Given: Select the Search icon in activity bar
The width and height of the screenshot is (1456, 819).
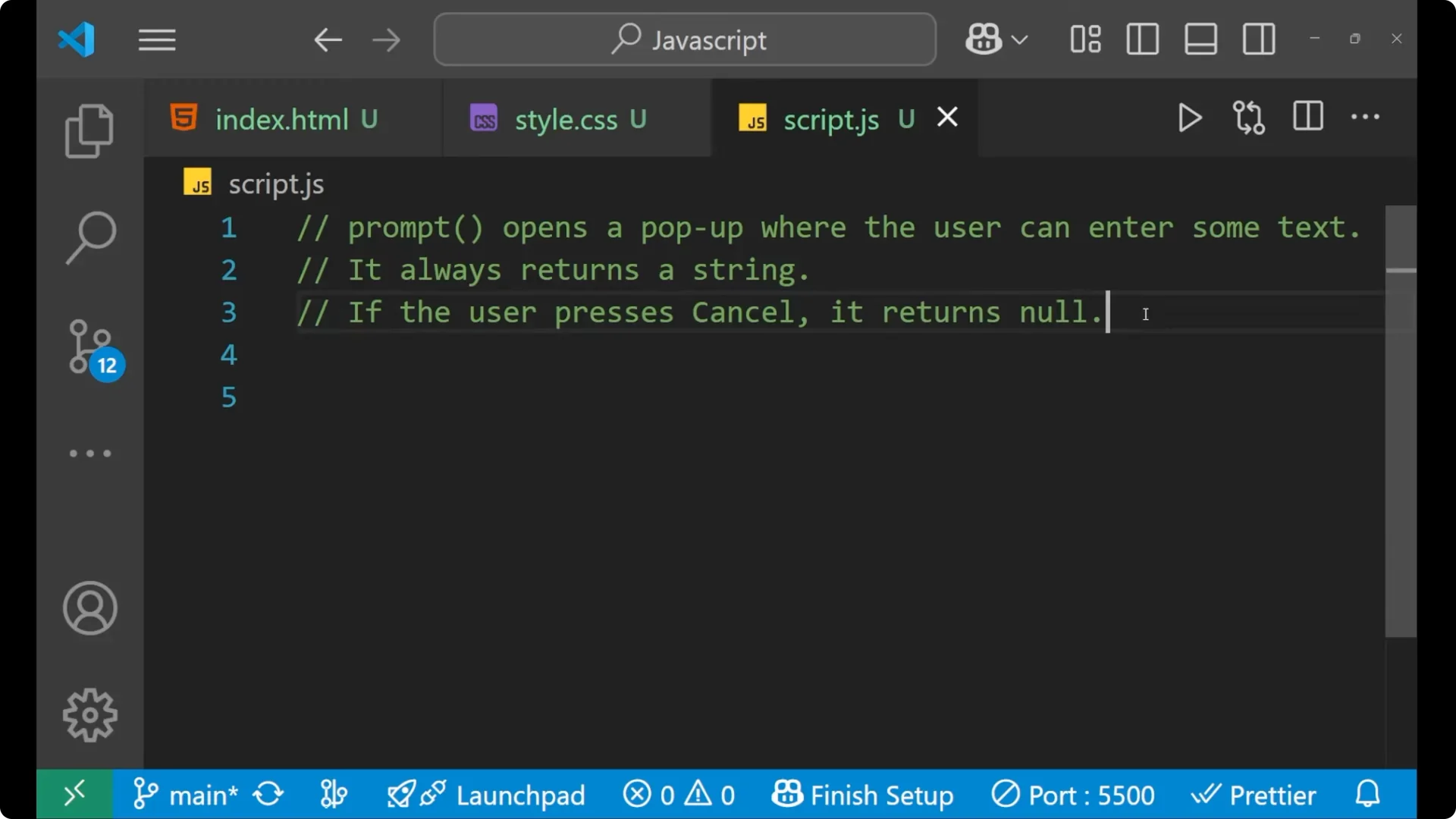Looking at the screenshot, I should point(90,237).
